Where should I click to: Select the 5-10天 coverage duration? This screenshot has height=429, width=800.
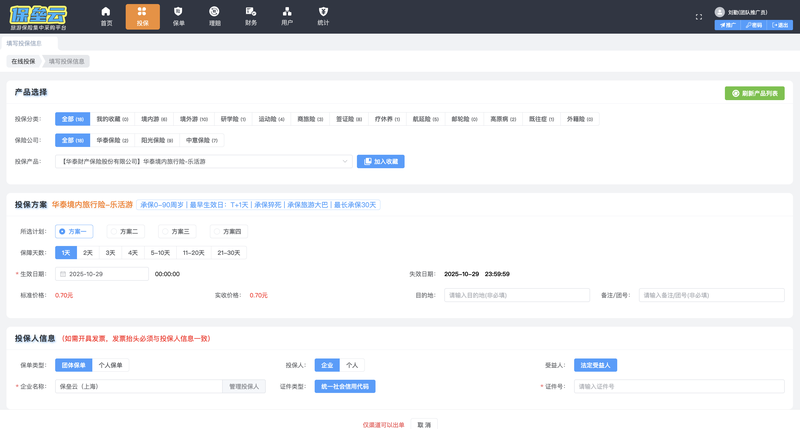pos(160,253)
